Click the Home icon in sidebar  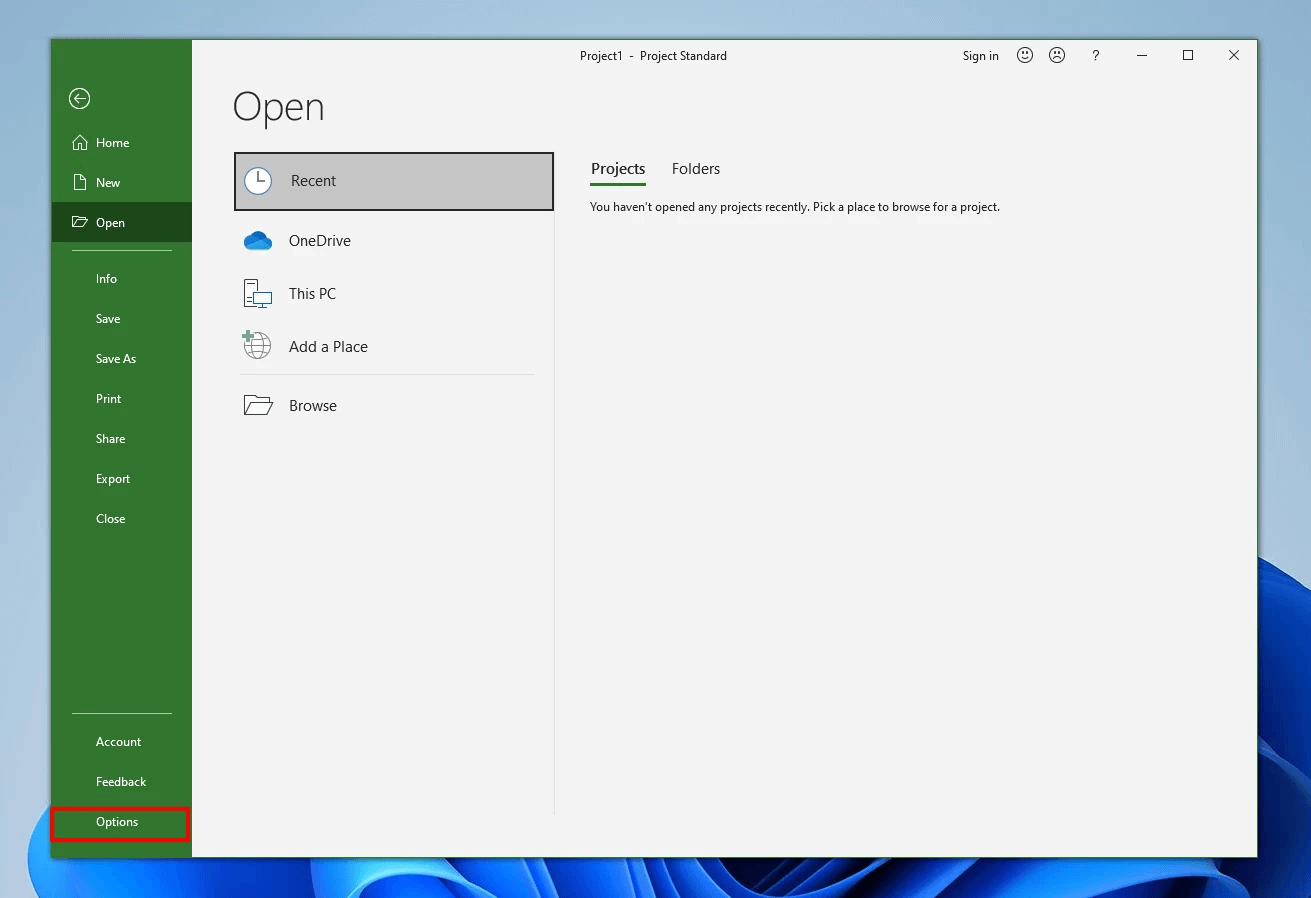point(79,142)
